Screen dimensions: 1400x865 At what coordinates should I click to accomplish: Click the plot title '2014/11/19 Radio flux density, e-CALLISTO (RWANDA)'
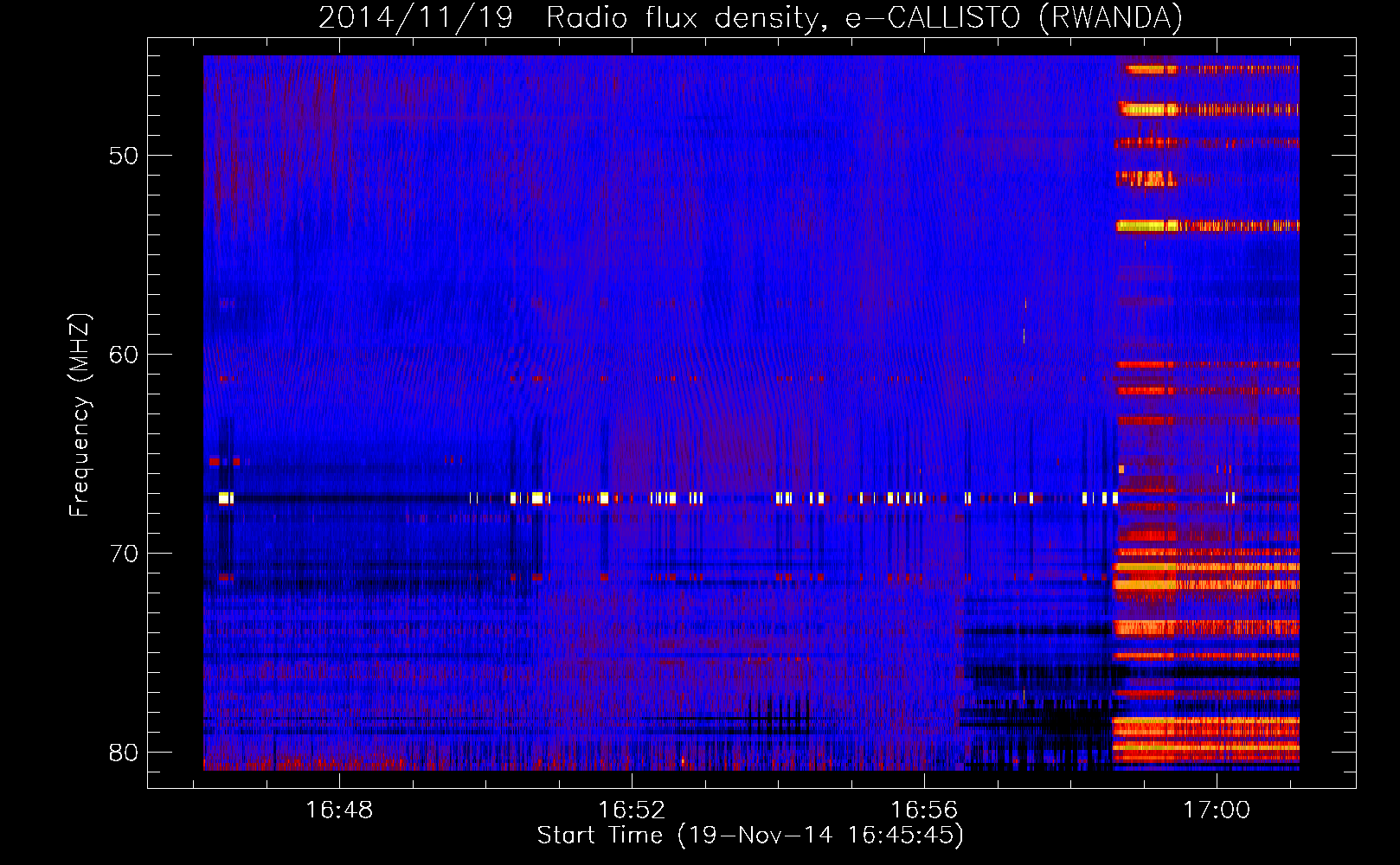click(x=750, y=17)
